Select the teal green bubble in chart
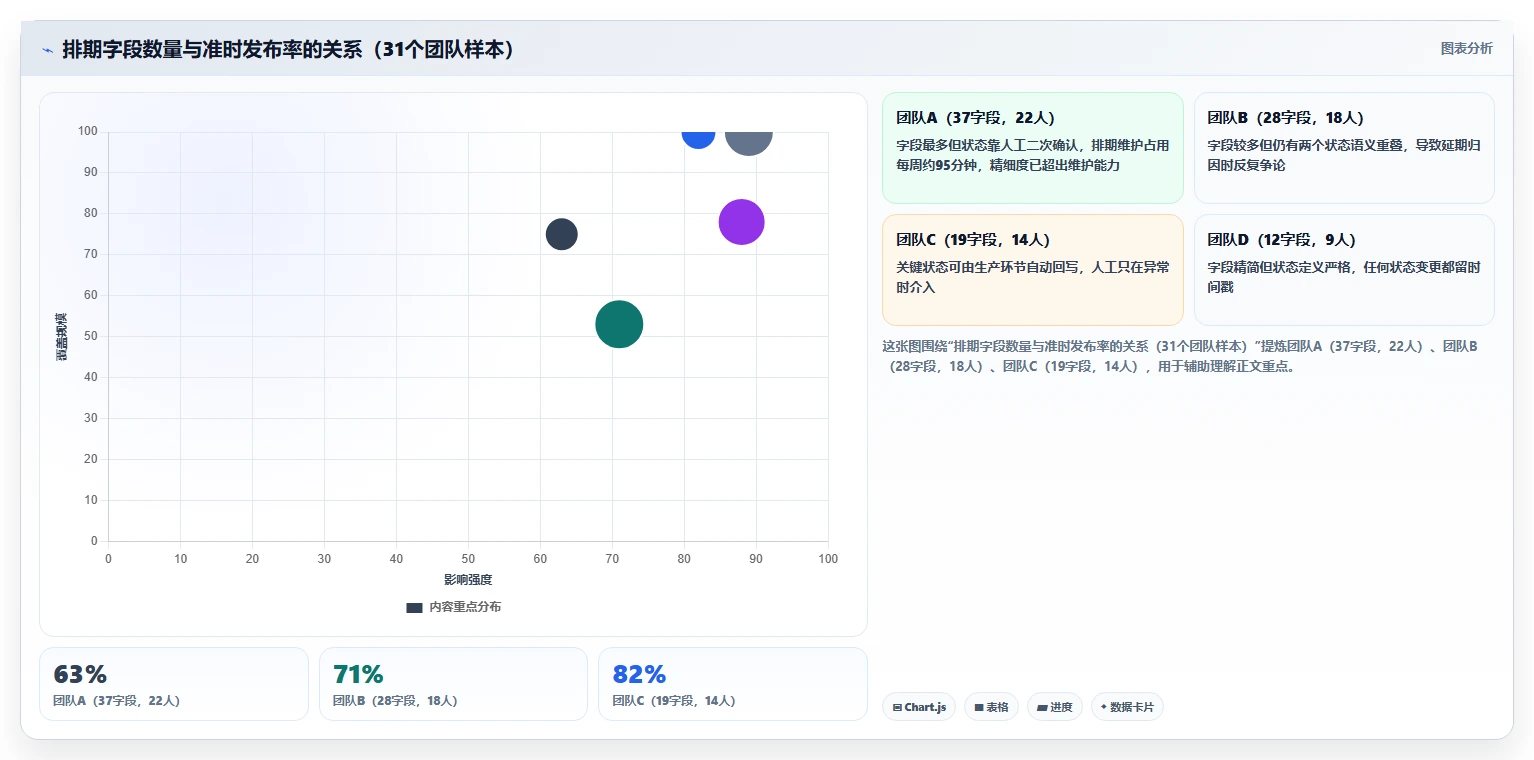The width and height of the screenshot is (1534, 760). point(619,324)
